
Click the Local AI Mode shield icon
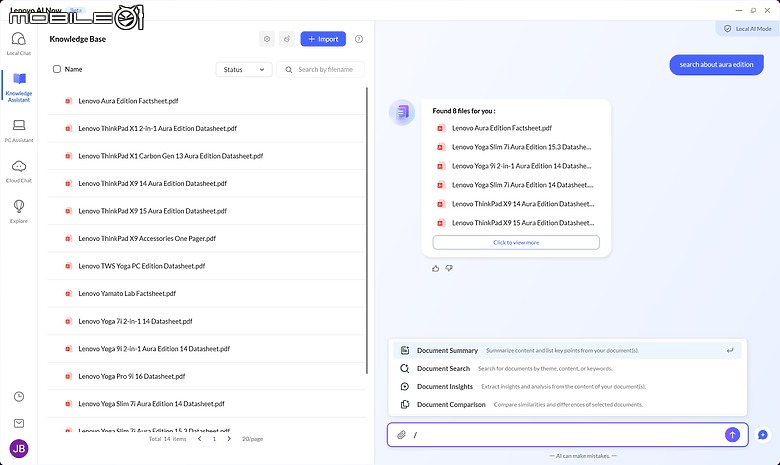pos(727,29)
